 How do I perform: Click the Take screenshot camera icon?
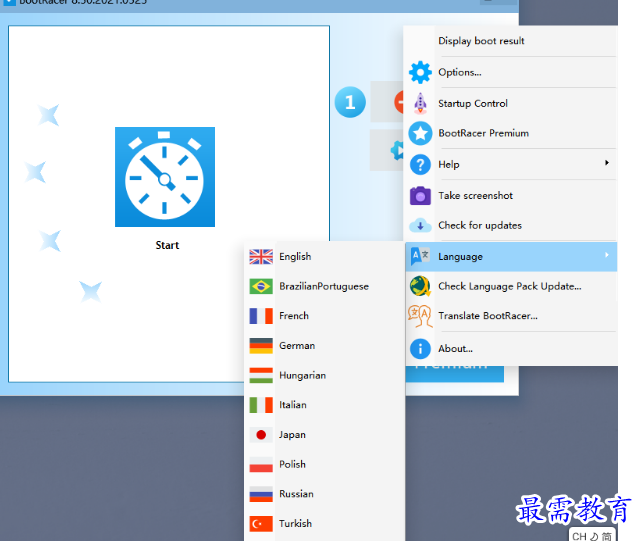coord(420,196)
